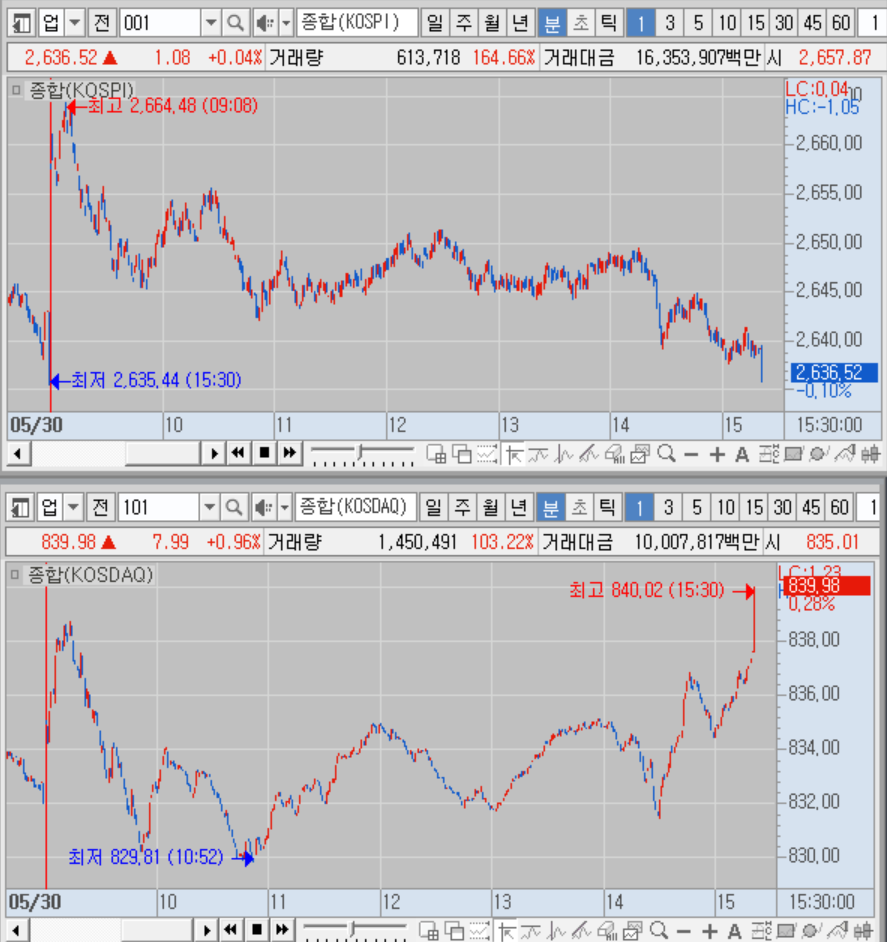887x942 pixels.
Task: Click the fast-forward button under KOSPI chart
Action: pos(290,453)
